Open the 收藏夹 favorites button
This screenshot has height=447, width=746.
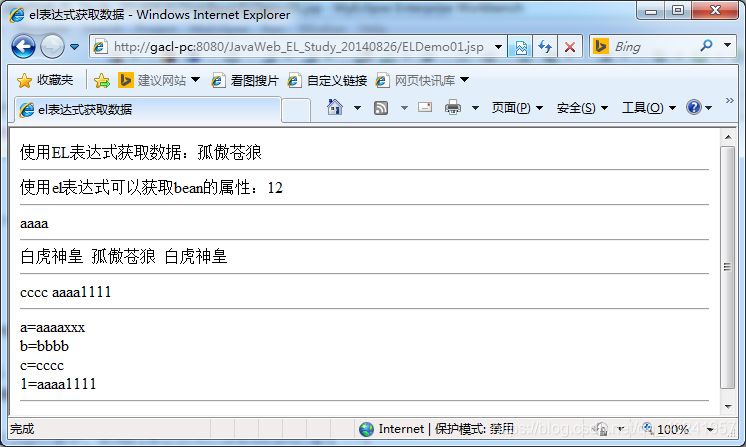[46, 80]
